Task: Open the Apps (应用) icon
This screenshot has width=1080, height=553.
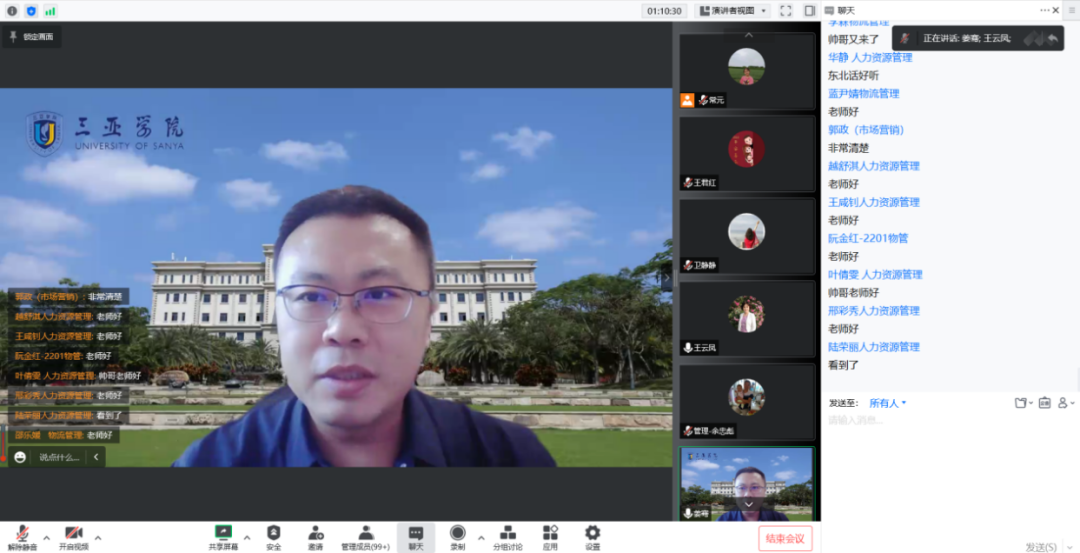Action: pyautogui.click(x=550, y=536)
